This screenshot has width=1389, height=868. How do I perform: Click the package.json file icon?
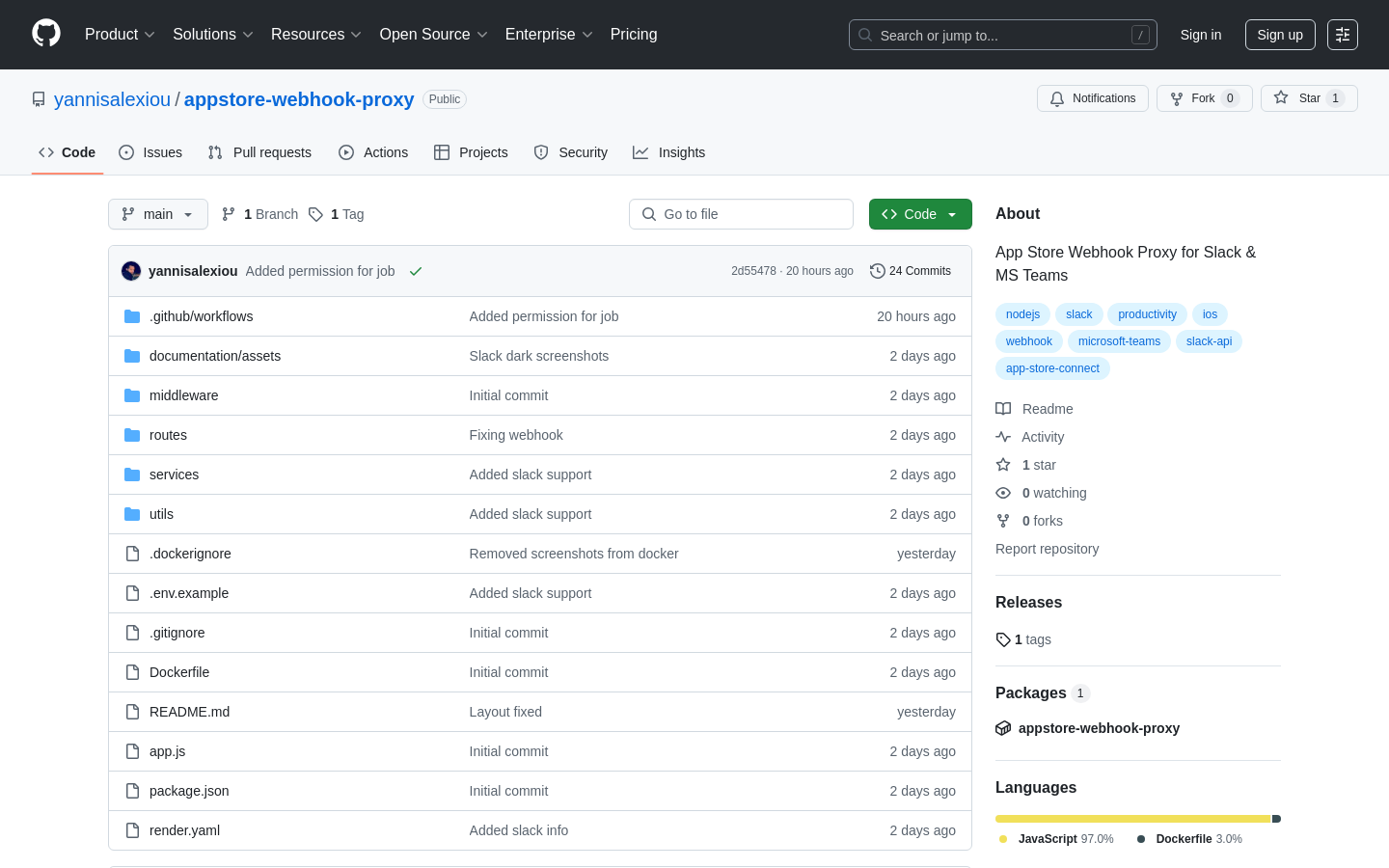132,791
